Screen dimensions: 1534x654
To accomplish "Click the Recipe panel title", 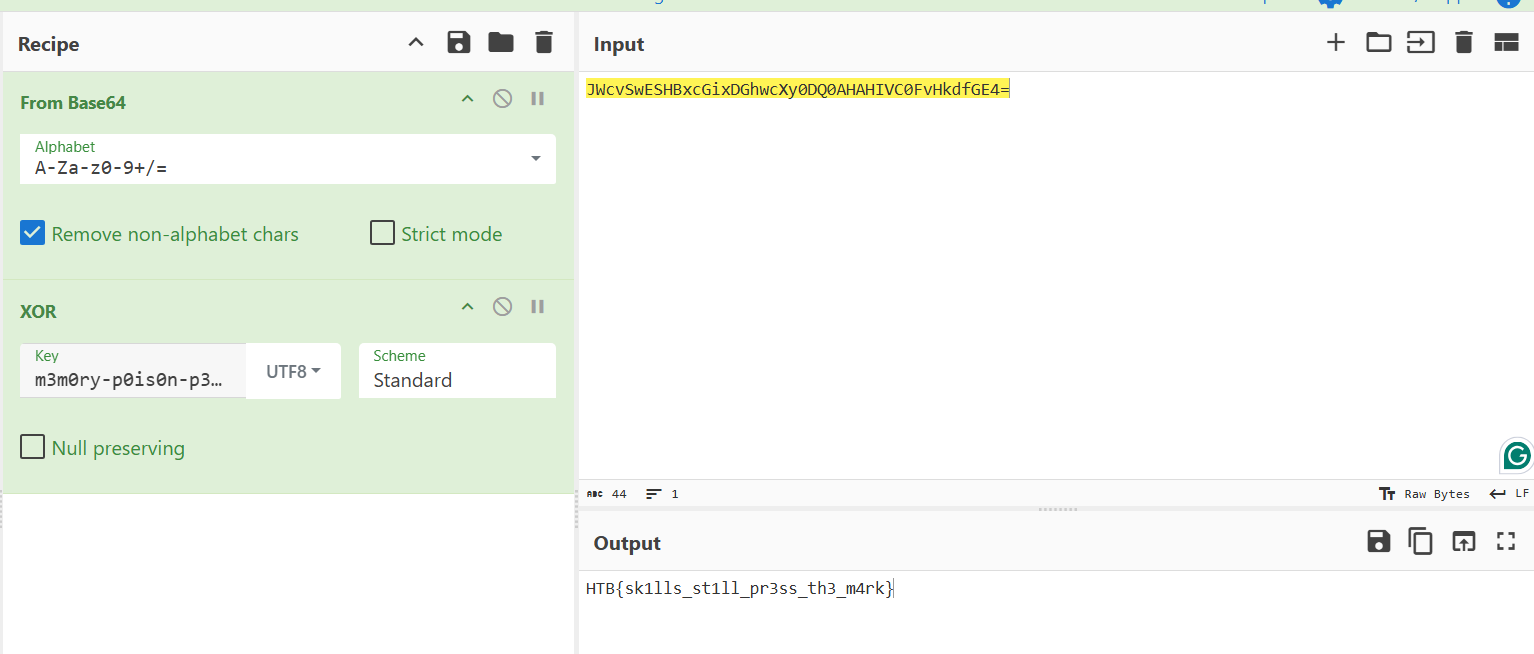I will click(x=49, y=44).
